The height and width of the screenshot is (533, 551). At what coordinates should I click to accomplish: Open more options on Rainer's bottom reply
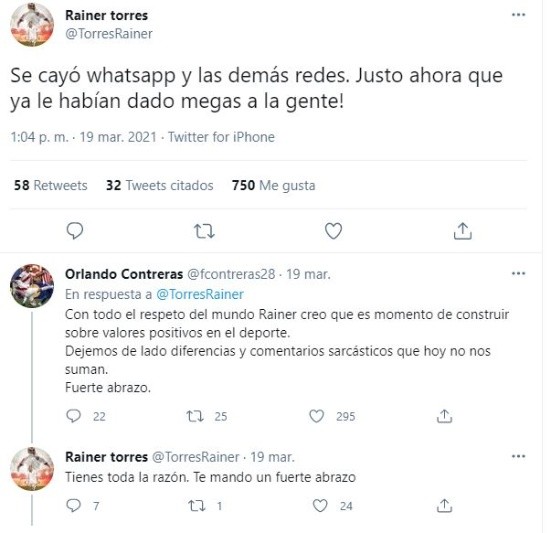pyautogui.click(x=518, y=456)
